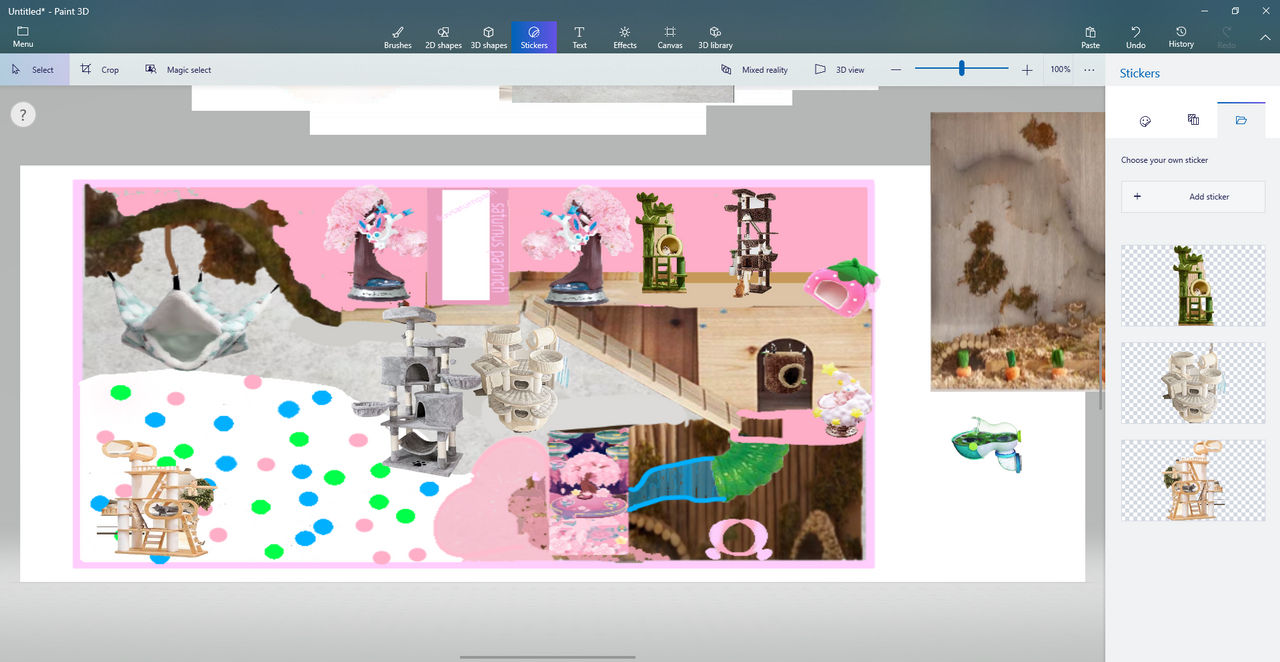Open the Brushes tool panel
This screenshot has height=662, width=1280.
click(x=398, y=37)
